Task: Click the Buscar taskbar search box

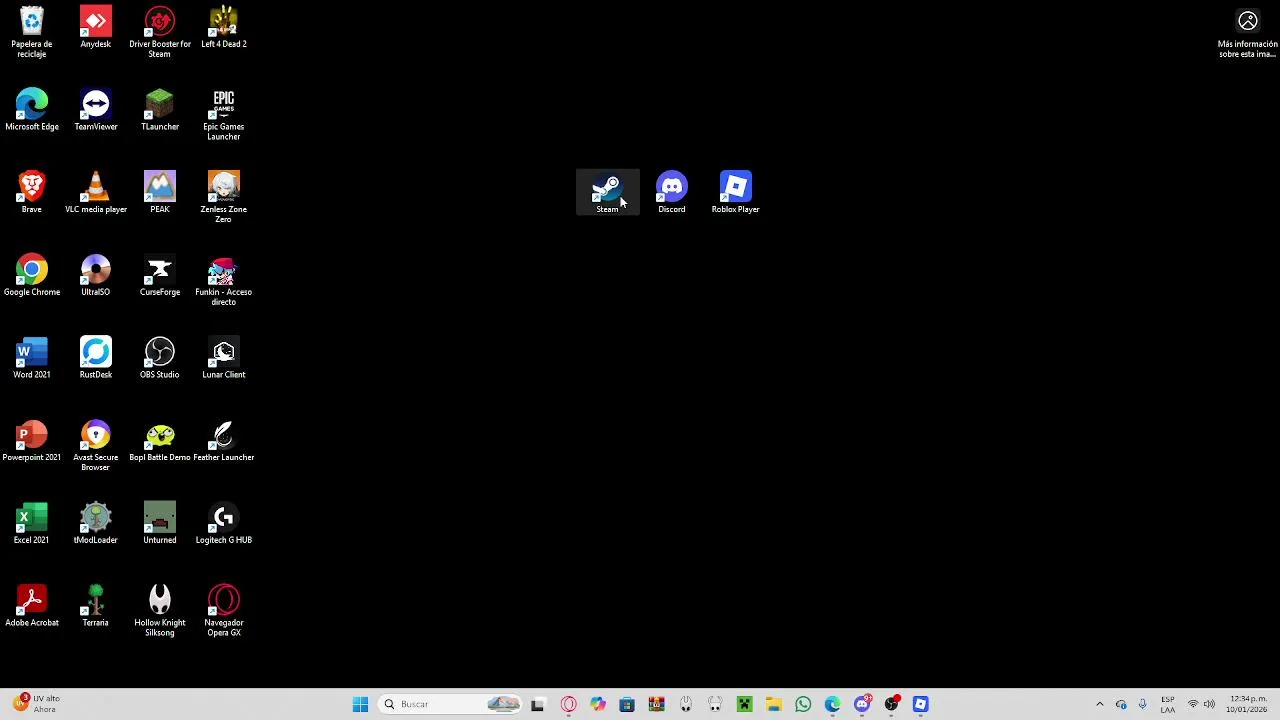Action: pyautogui.click(x=451, y=704)
